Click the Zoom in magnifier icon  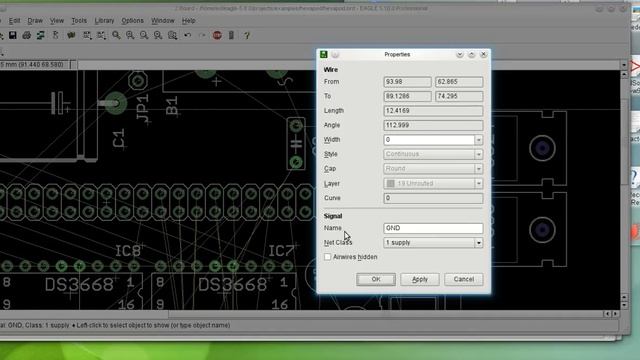130,36
